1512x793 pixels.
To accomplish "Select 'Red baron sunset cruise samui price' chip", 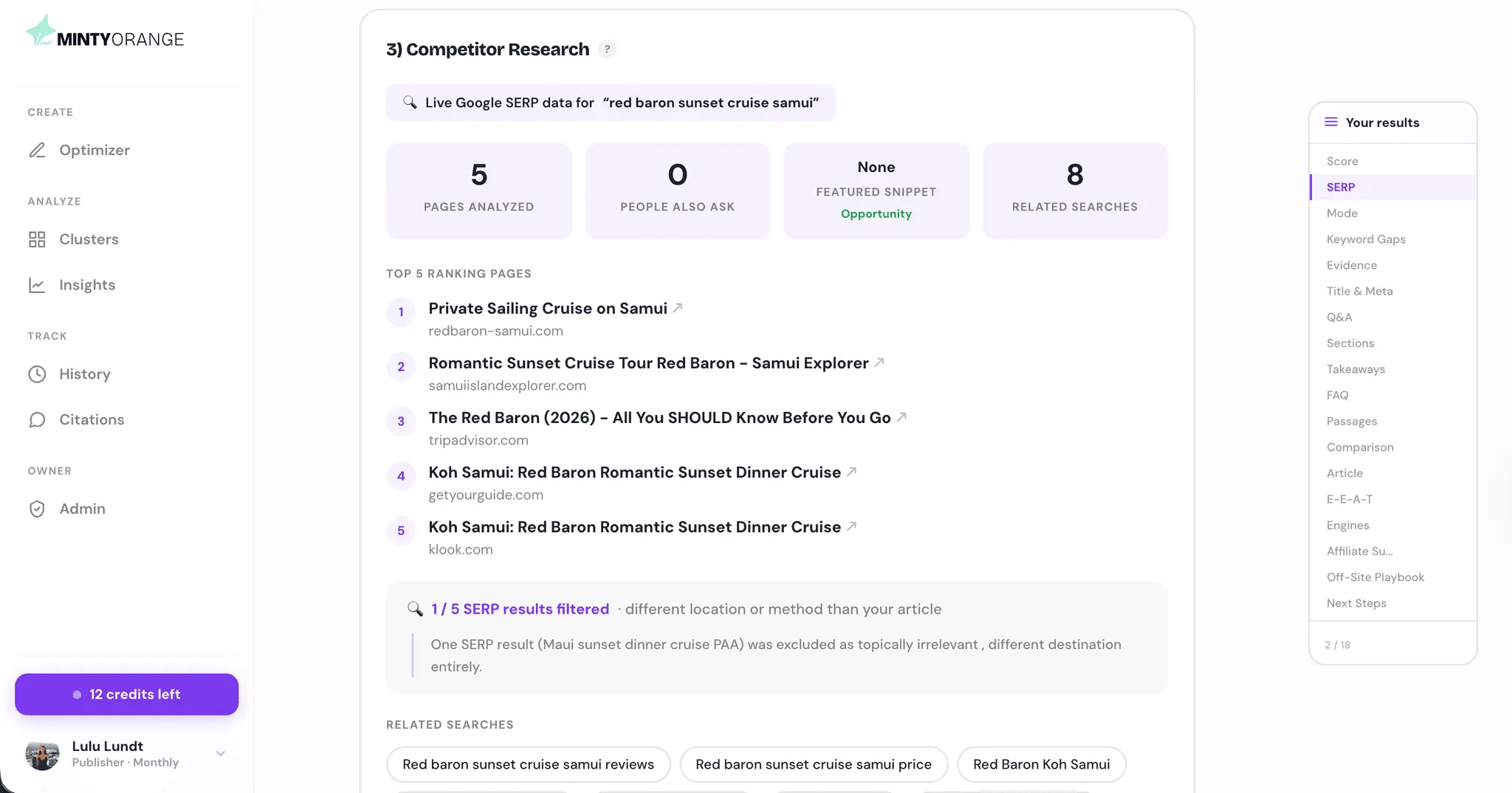I will pos(814,764).
